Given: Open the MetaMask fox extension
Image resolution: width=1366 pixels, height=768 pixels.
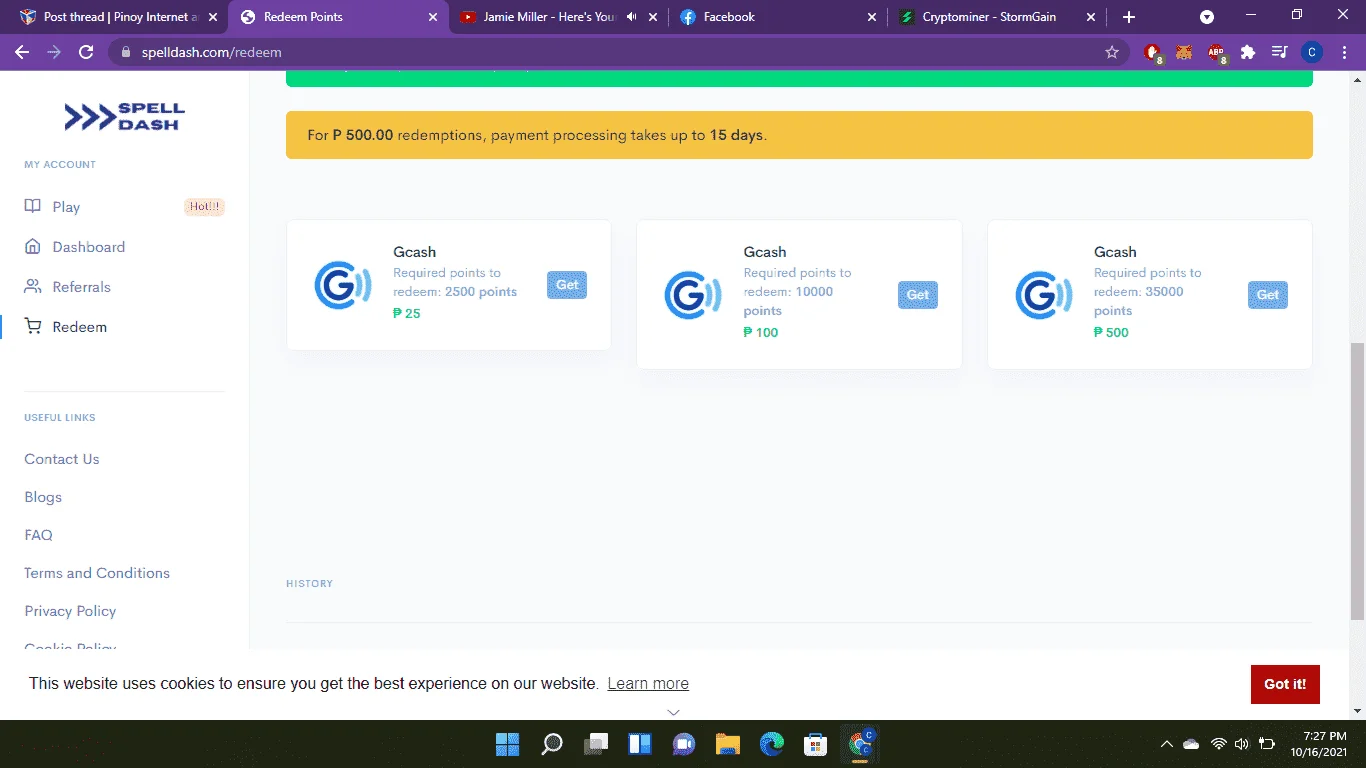Looking at the screenshot, I should pos(1184,52).
